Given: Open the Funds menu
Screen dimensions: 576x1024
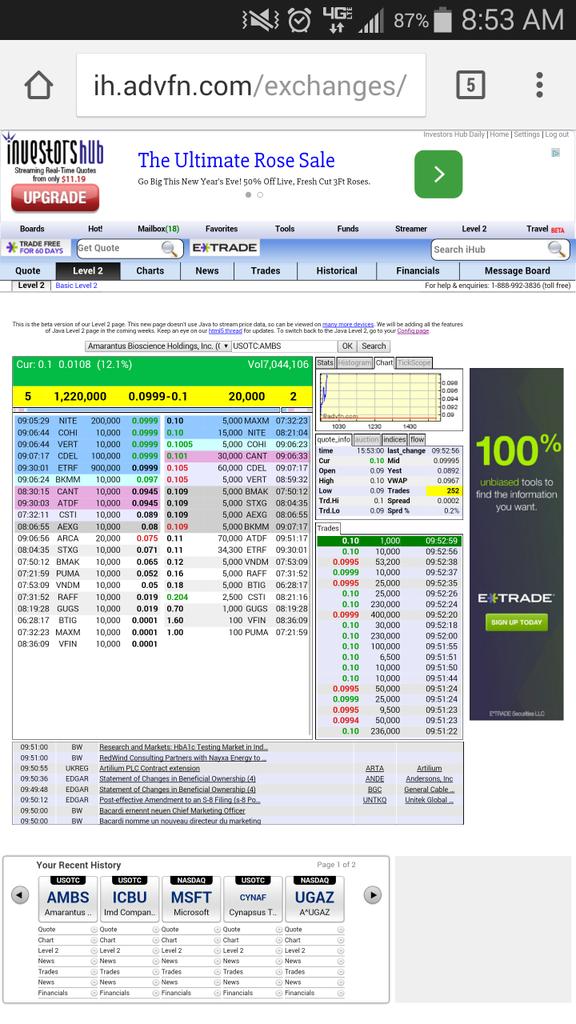Looking at the screenshot, I should [347, 229].
